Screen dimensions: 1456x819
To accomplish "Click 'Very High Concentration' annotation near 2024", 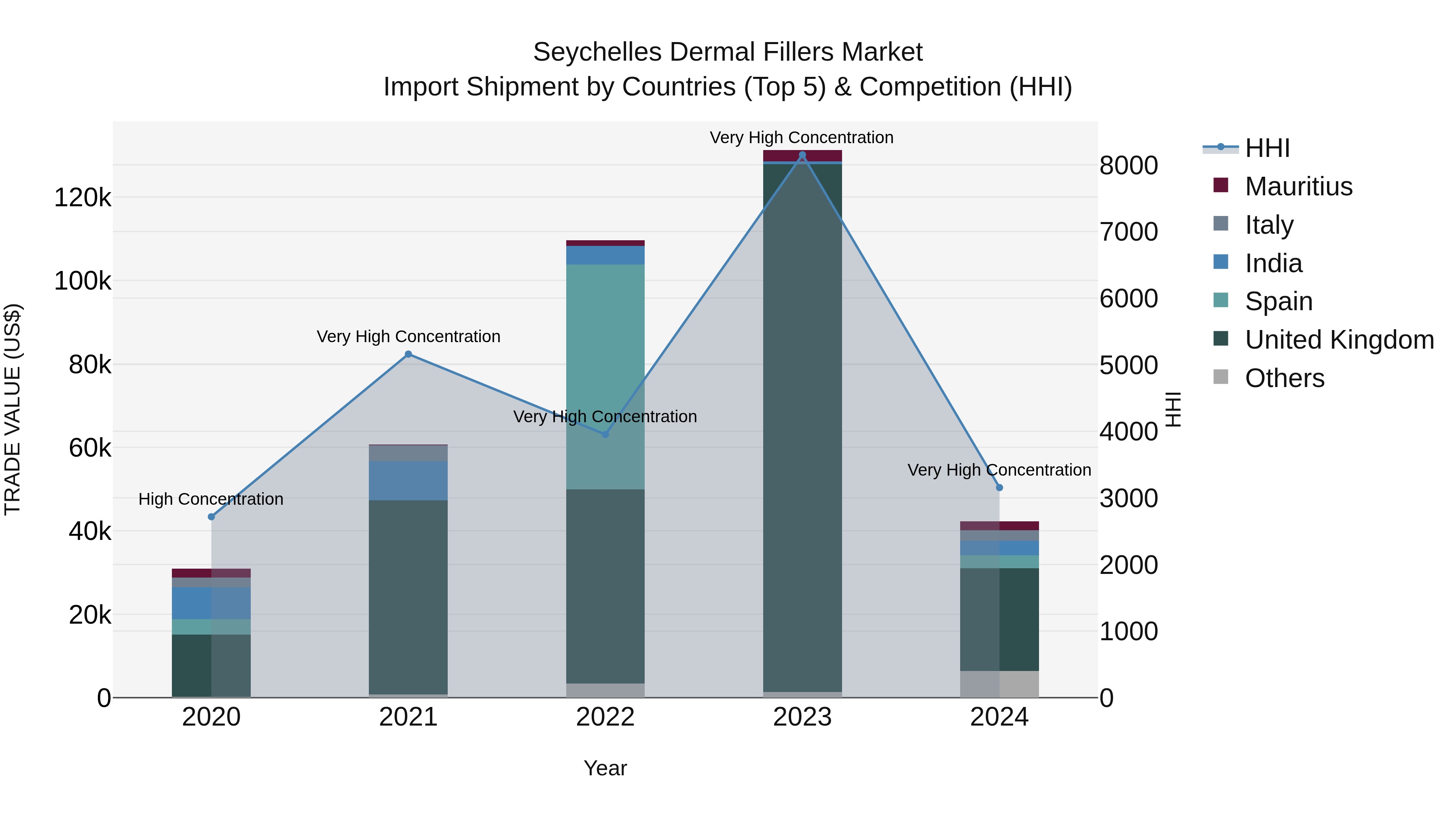I will coord(999,470).
